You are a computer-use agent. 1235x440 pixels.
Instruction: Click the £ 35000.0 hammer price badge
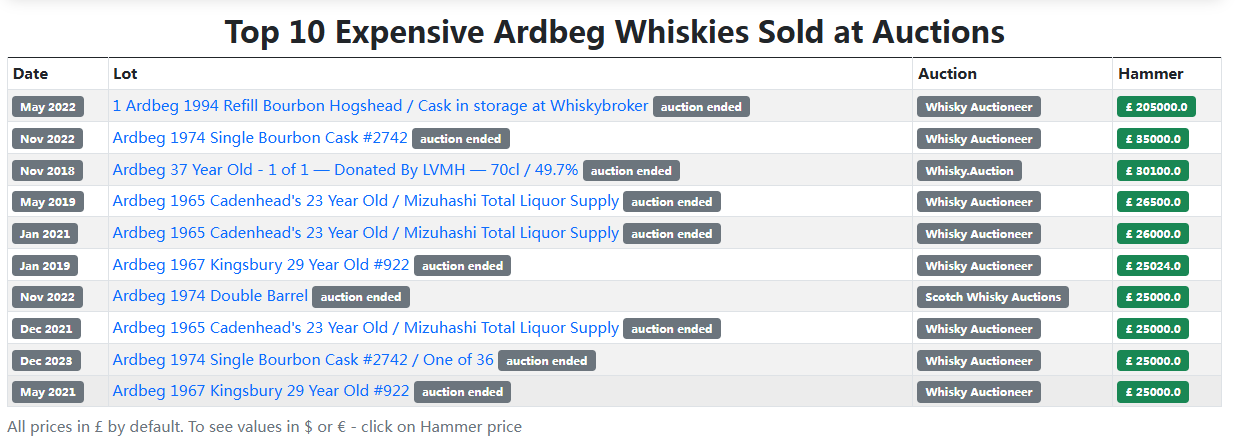pos(1152,139)
